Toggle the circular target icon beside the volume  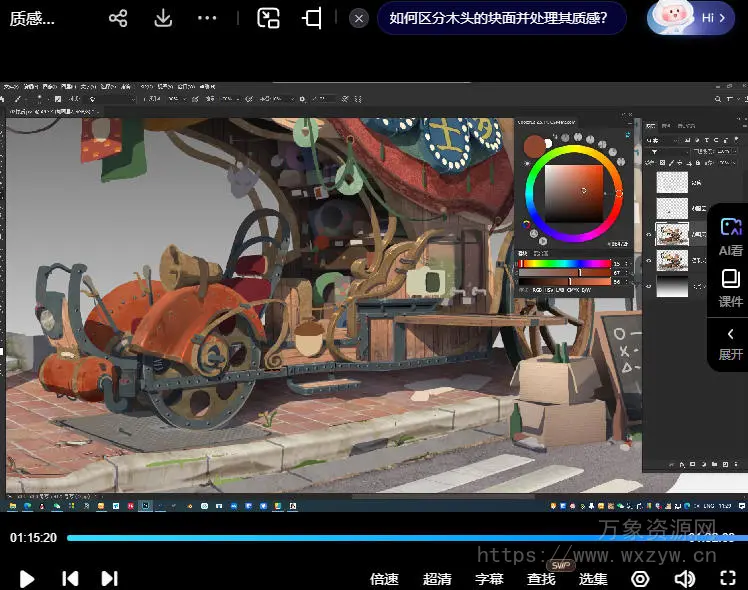pyautogui.click(x=640, y=578)
